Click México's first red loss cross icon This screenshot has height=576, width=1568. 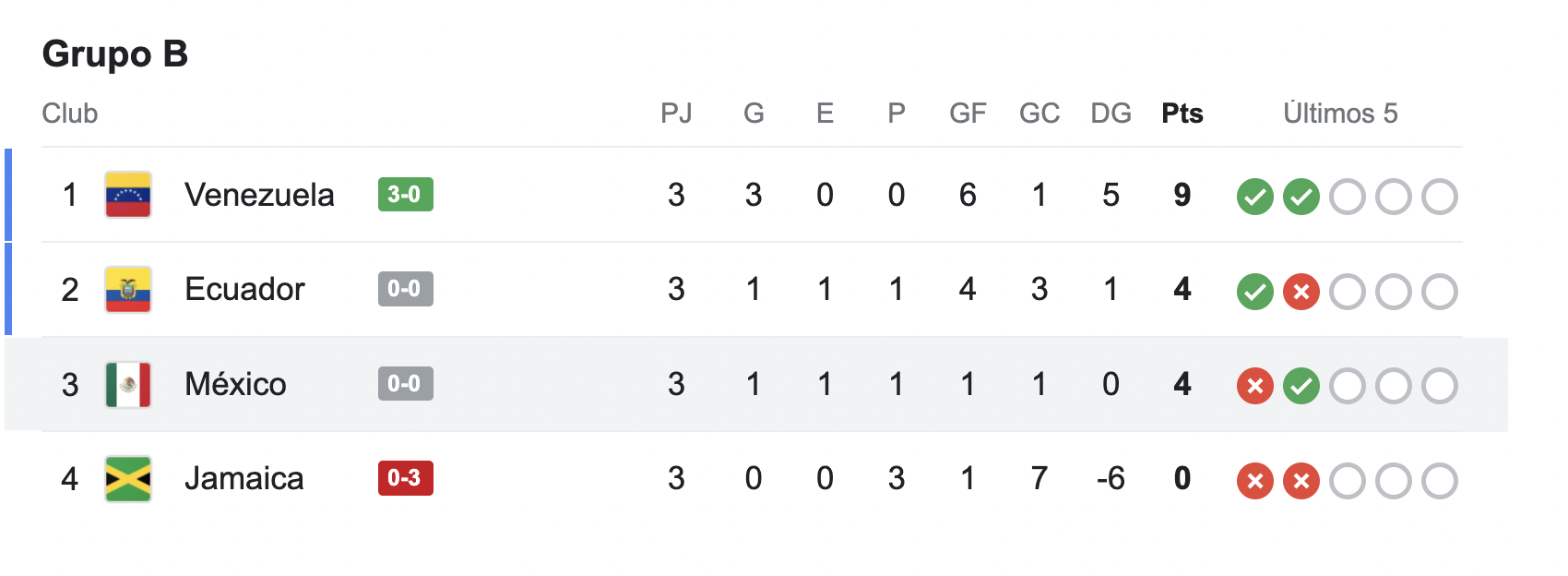(x=1254, y=386)
